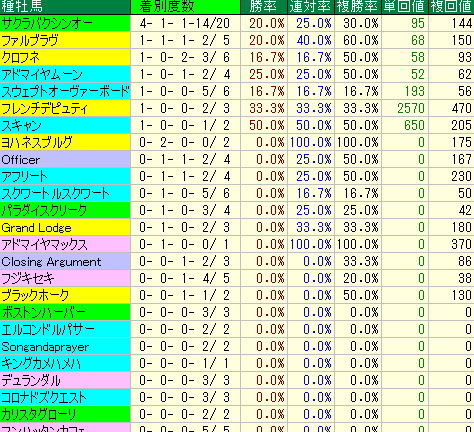Screen dimensions: 474x432
Task: Click the 単回値 column header
Action: click(x=404, y=7)
